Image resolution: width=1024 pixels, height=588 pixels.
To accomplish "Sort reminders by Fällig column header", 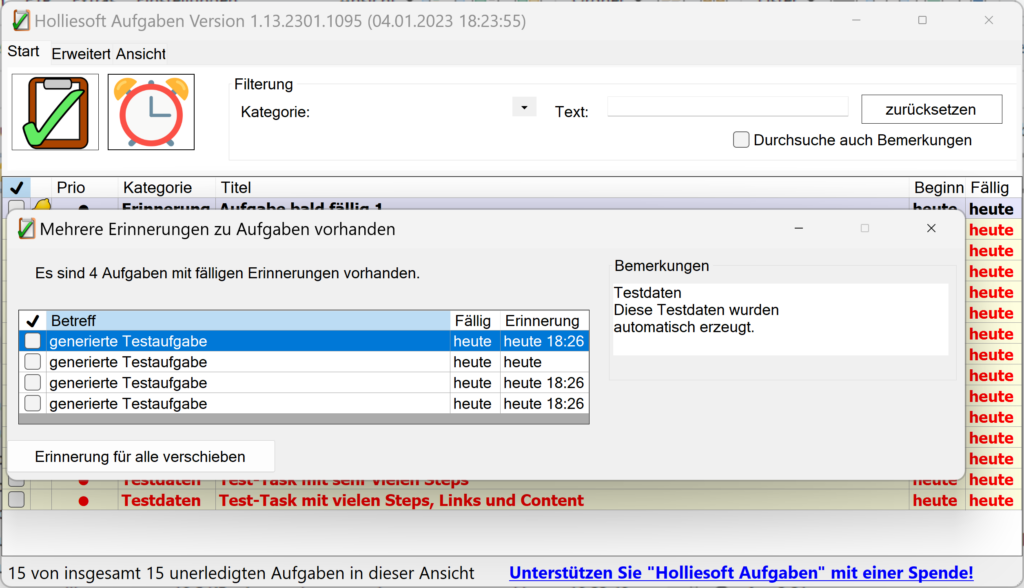I will [472, 321].
